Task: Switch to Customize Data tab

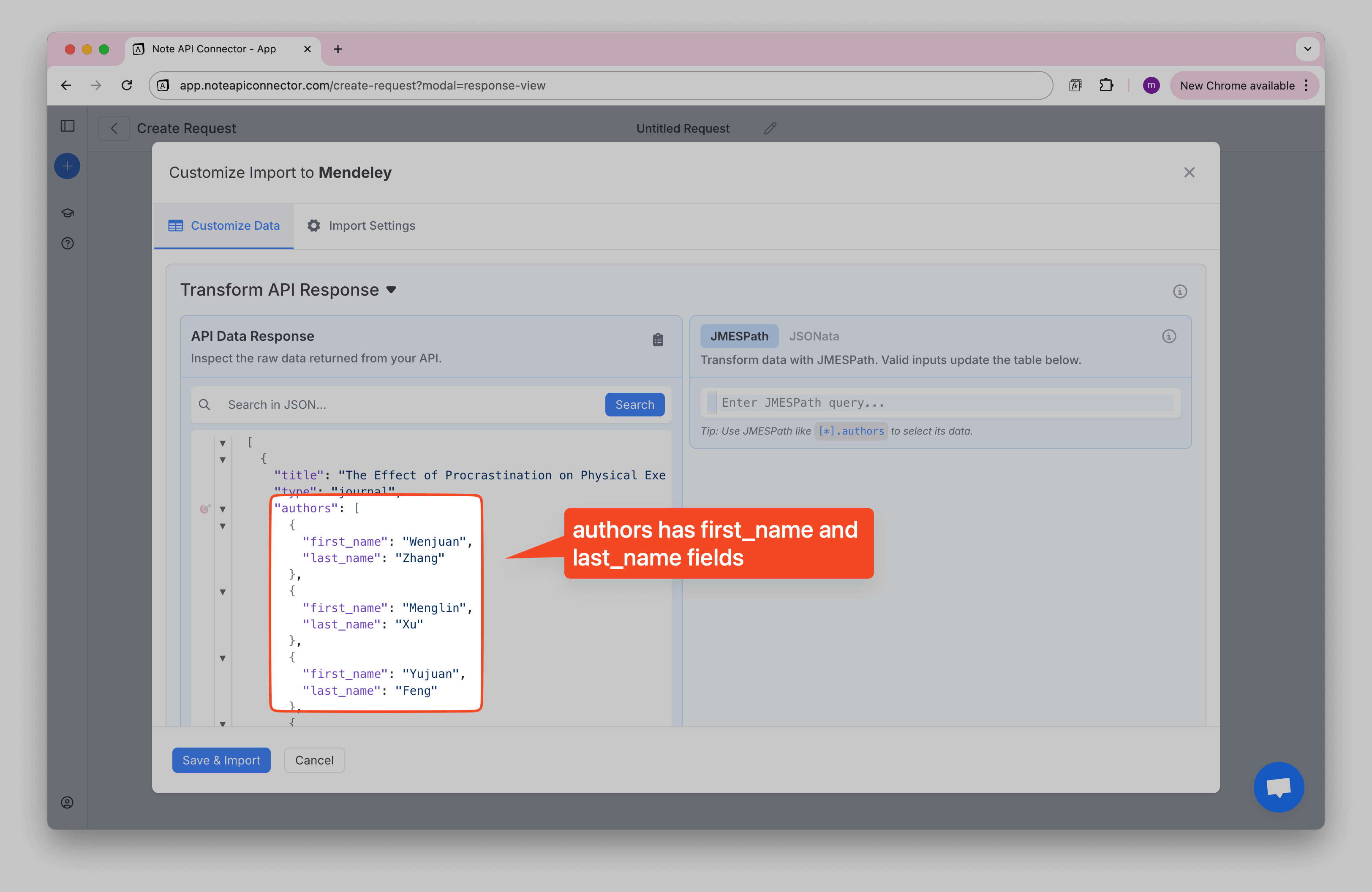Action: click(x=224, y=226)
